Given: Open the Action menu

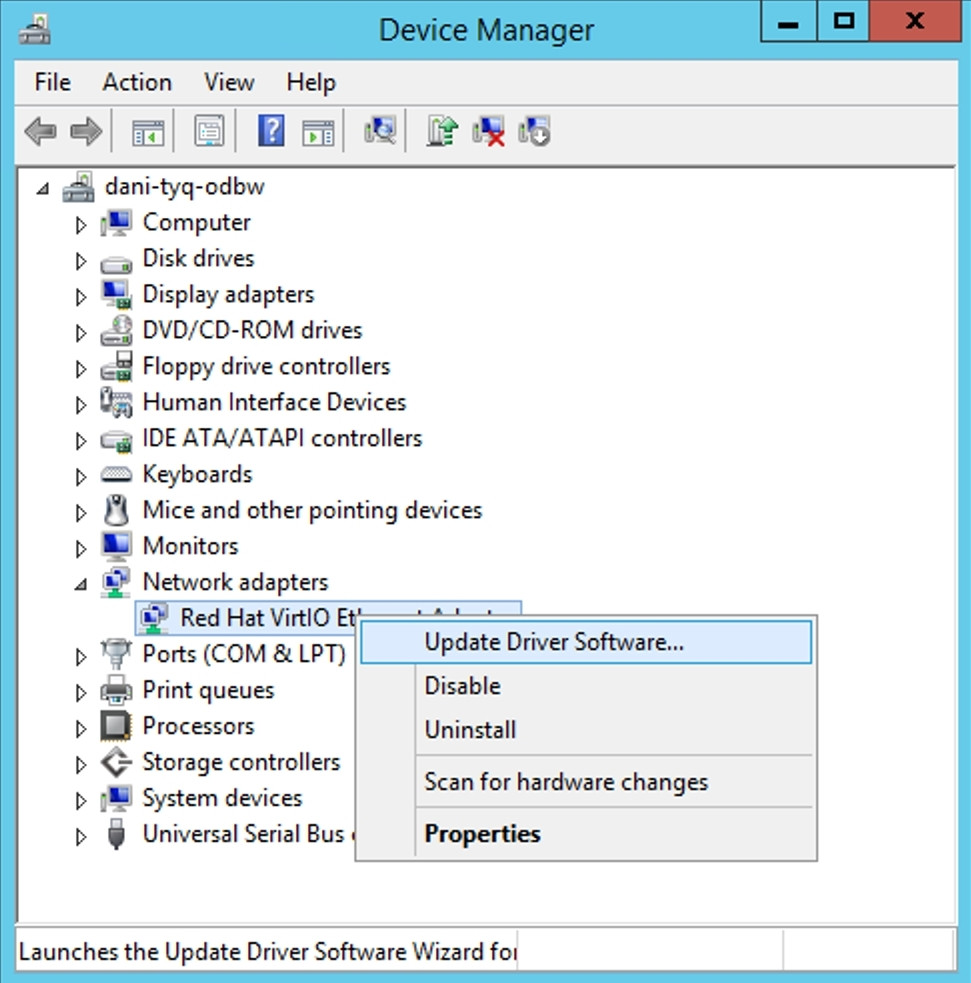Looking at the screenshot, I should 137,82.
